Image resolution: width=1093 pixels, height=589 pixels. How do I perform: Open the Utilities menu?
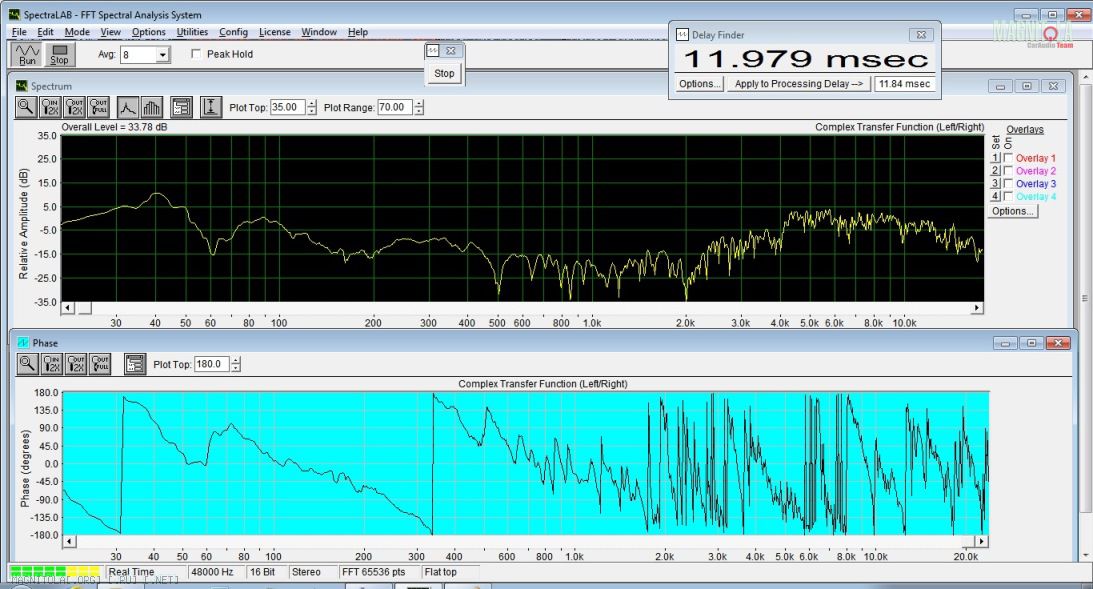[x=192, y=32]
